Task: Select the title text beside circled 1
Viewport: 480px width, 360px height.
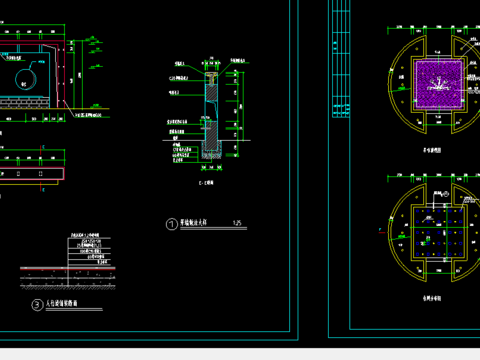Action: 193,222
